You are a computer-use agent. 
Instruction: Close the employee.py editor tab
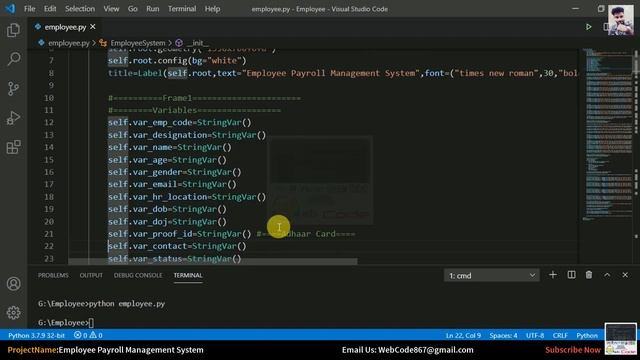pos(93,27)
